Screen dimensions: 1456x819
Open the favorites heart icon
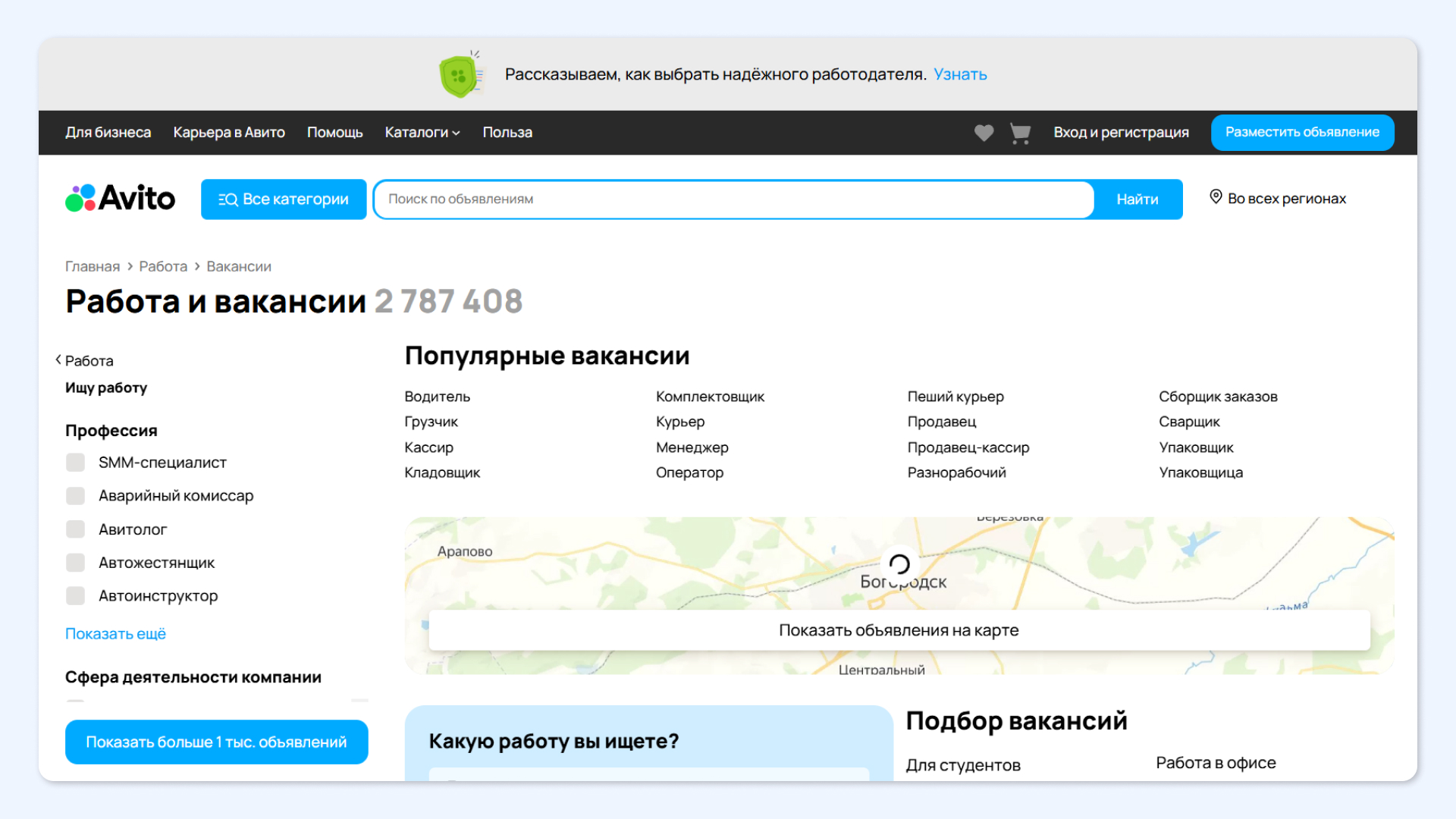[984, 133]
